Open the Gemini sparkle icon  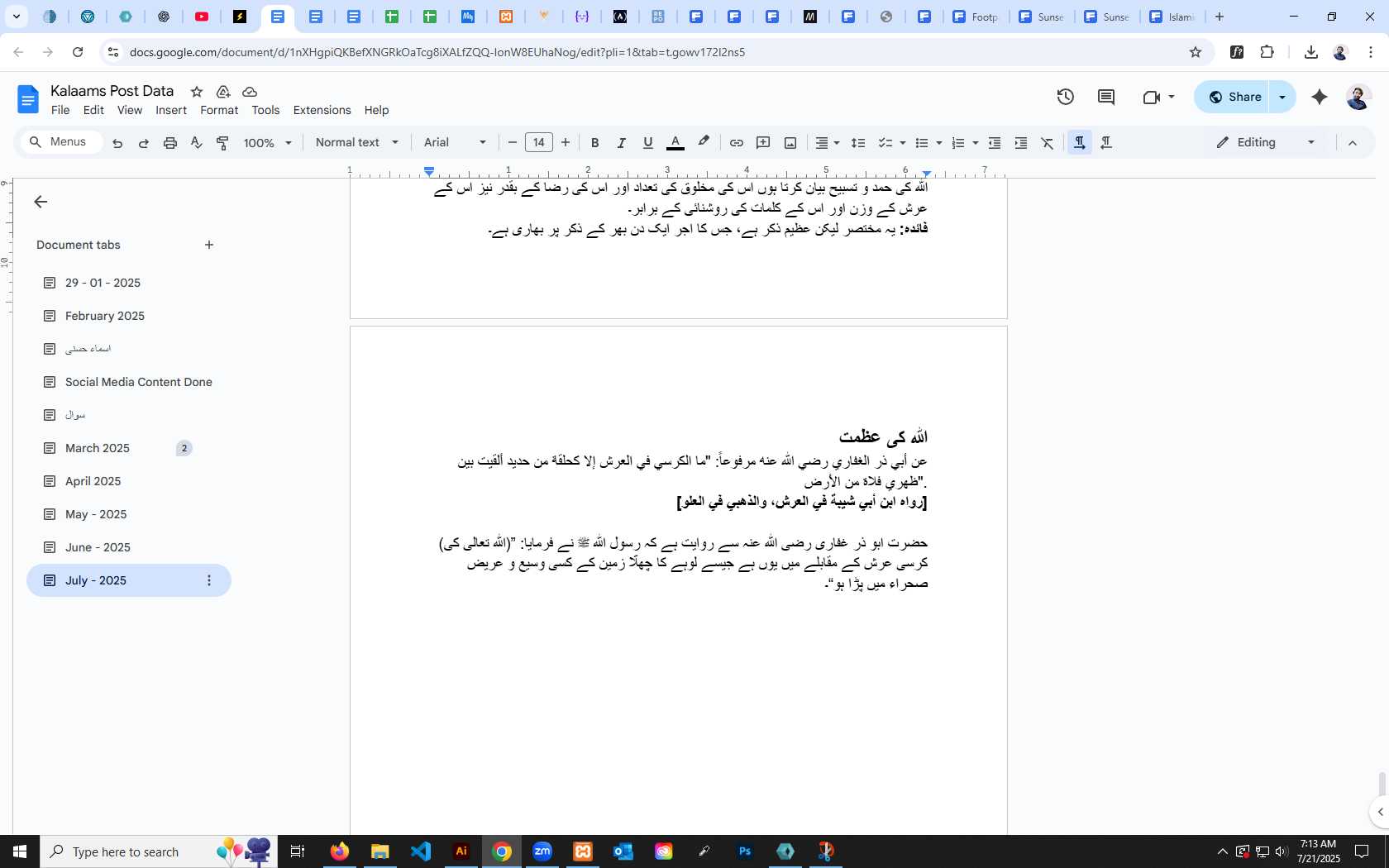click(1320, 97)
